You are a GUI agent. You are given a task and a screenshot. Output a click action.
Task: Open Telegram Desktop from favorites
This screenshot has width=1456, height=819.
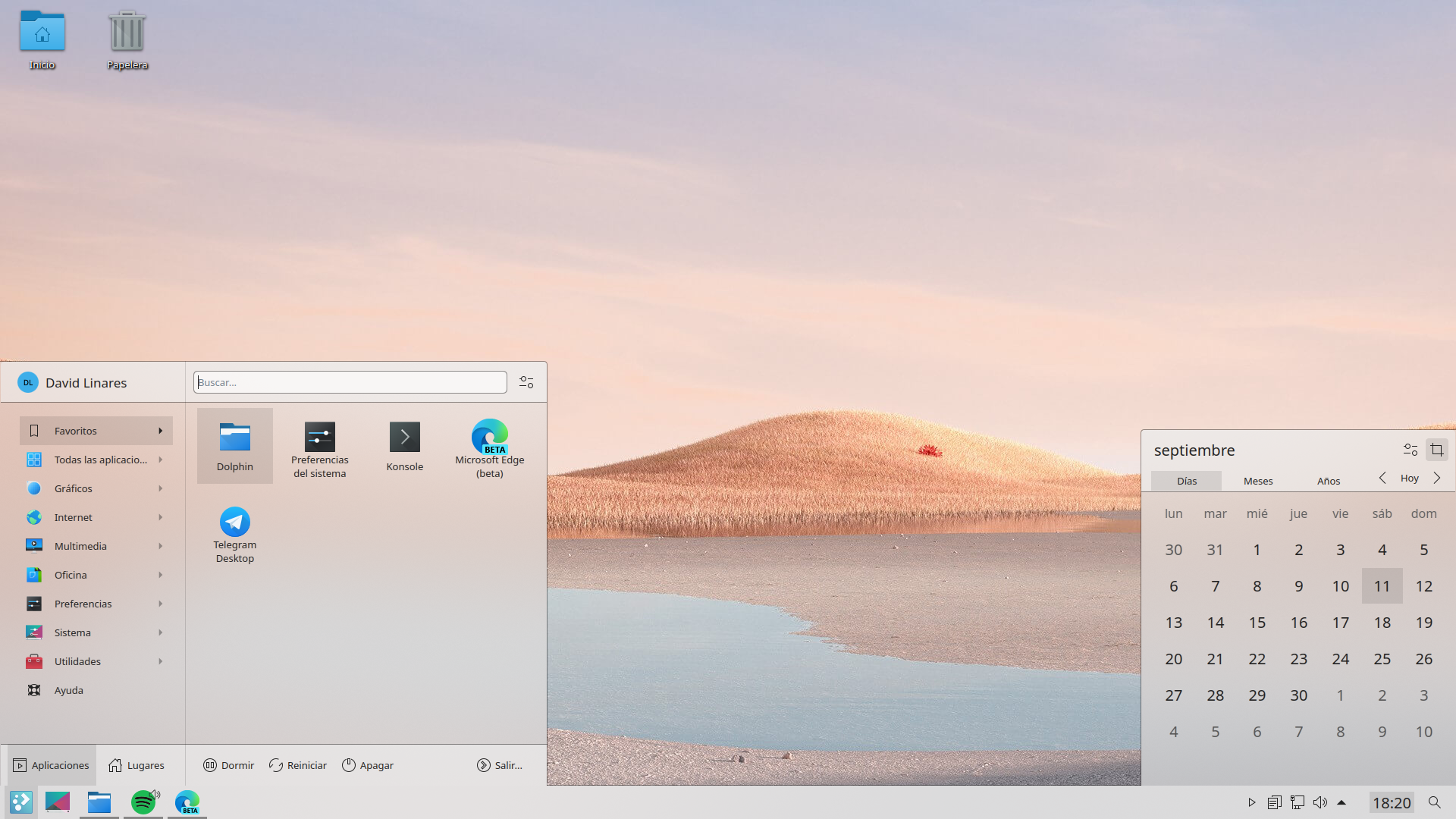(235, 535)
